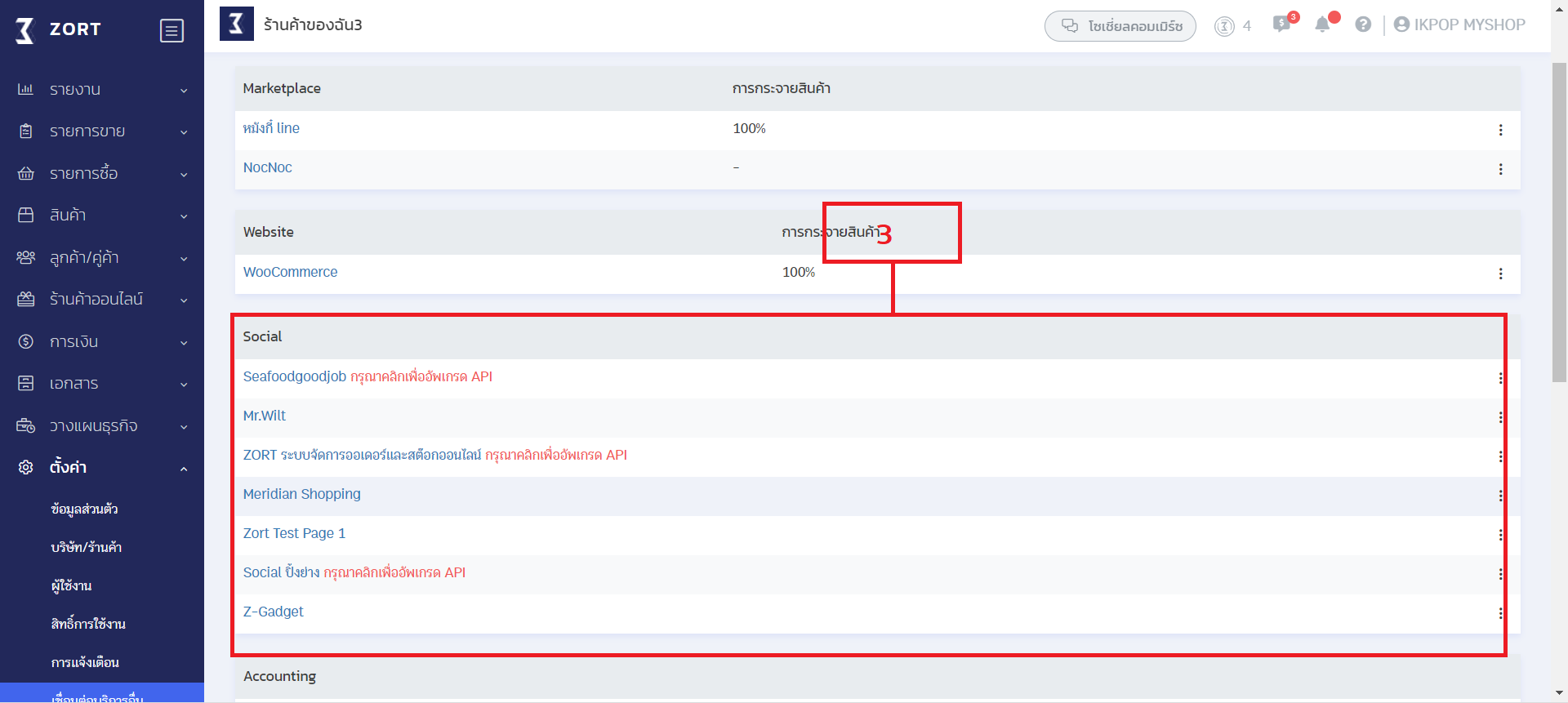Viewport: 1568px width, 703px height.
Task: Click the report chart icon
Action: click(26, 89)
